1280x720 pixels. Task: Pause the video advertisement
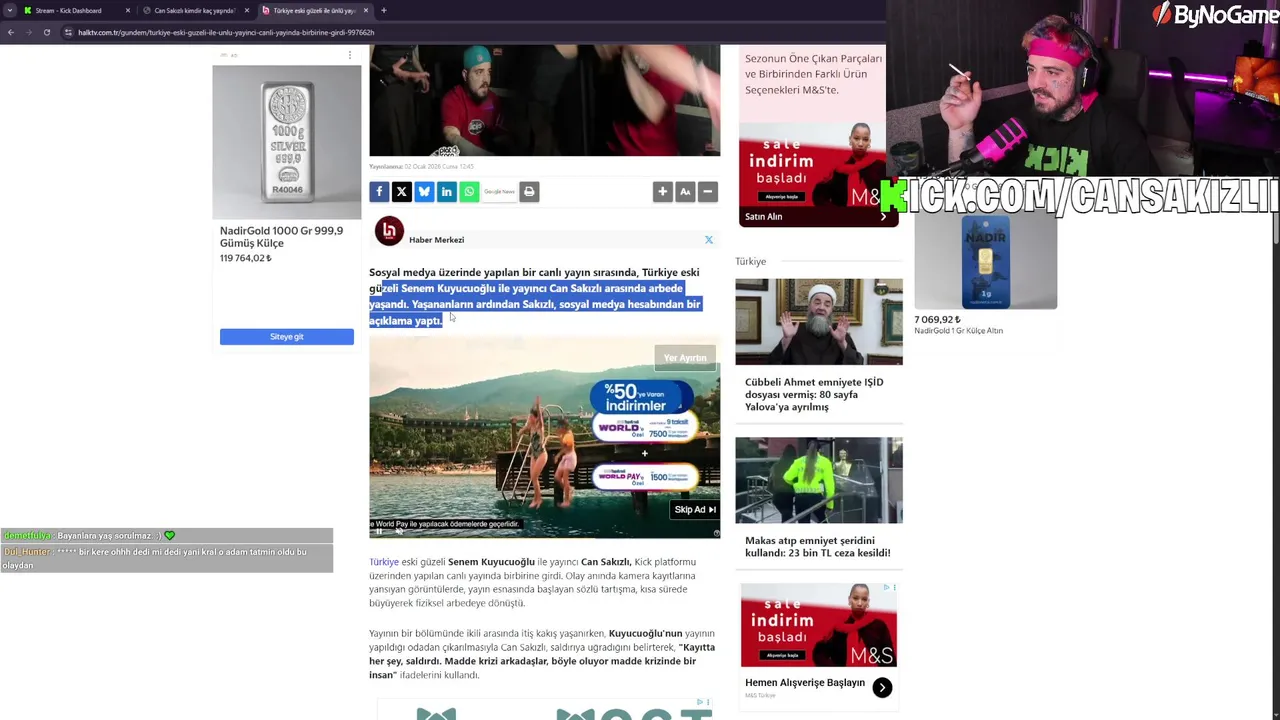[379, 532]
